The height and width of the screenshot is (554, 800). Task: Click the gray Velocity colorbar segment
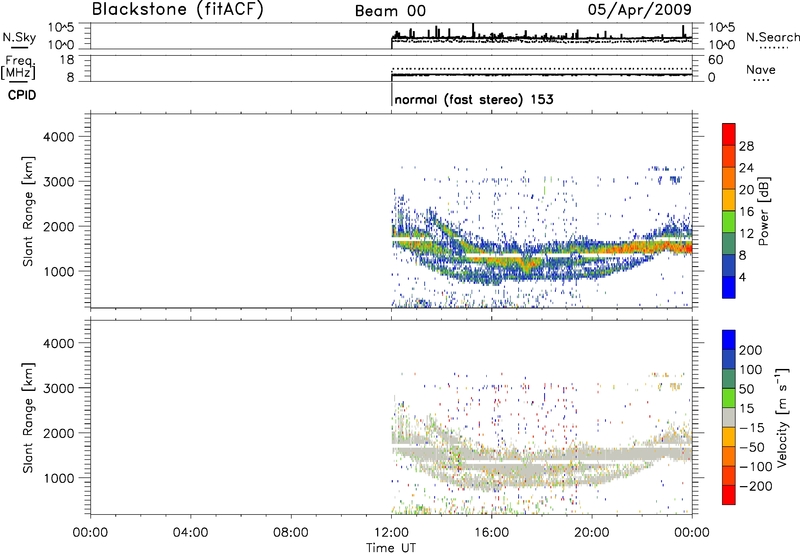(x=729, y=417)
